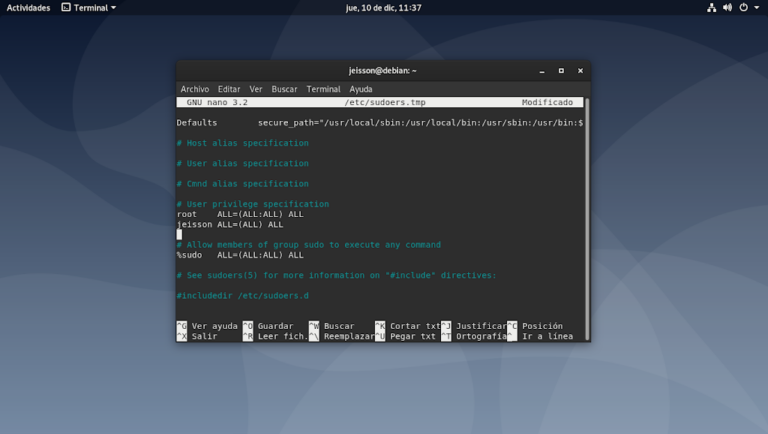Click the '%sudo ALL=(ALL:ALL) ALL' line
768x434 pixels.
click(240, 255)
